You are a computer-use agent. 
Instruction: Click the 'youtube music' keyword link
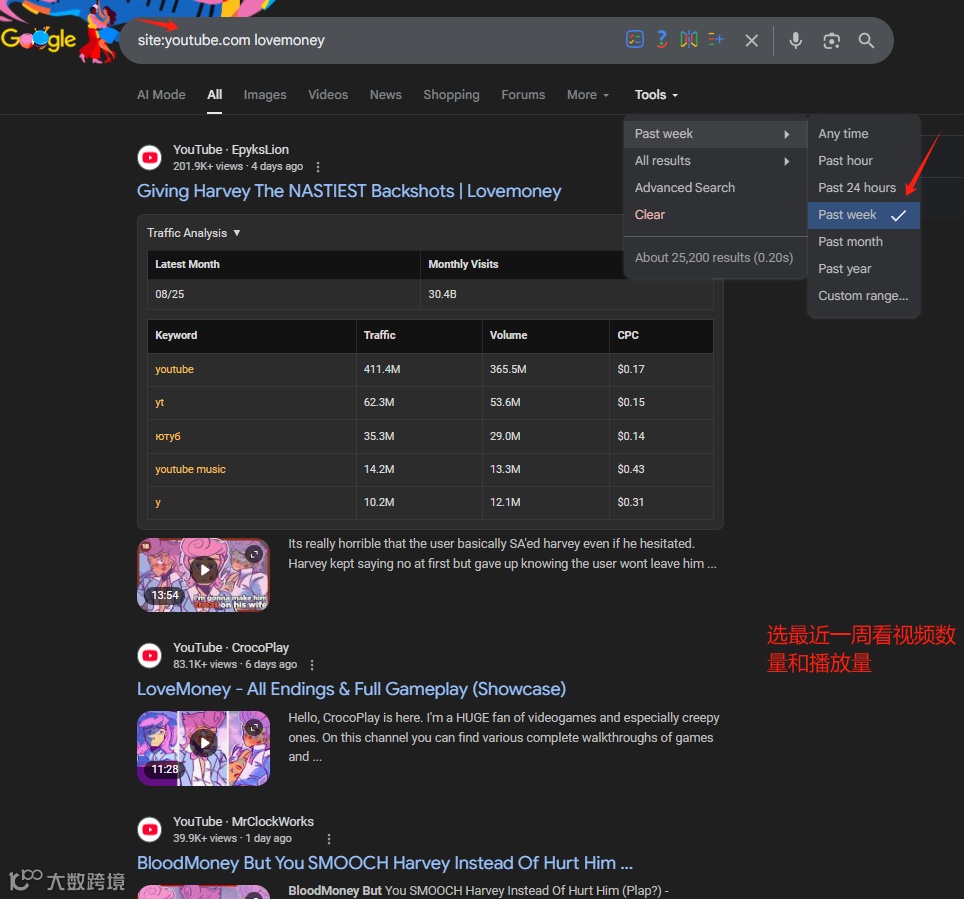click(x=190, y=470)
